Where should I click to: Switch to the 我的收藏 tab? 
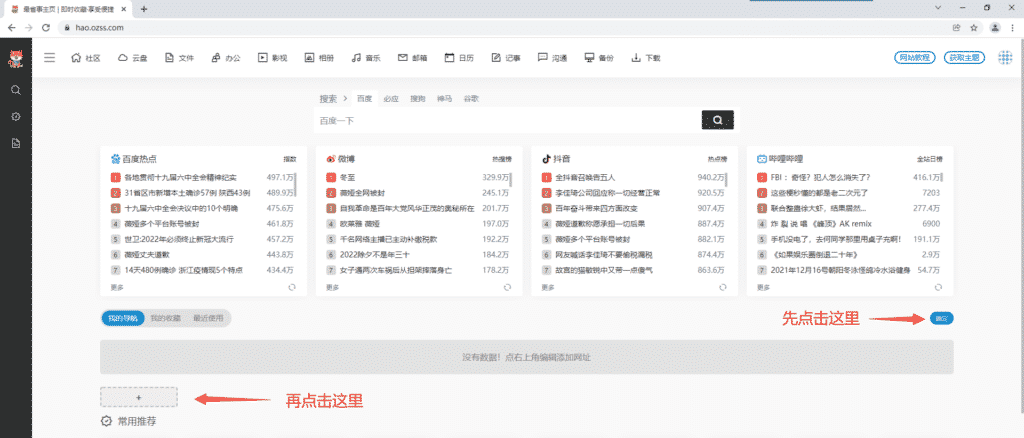(x=165, y=319)
